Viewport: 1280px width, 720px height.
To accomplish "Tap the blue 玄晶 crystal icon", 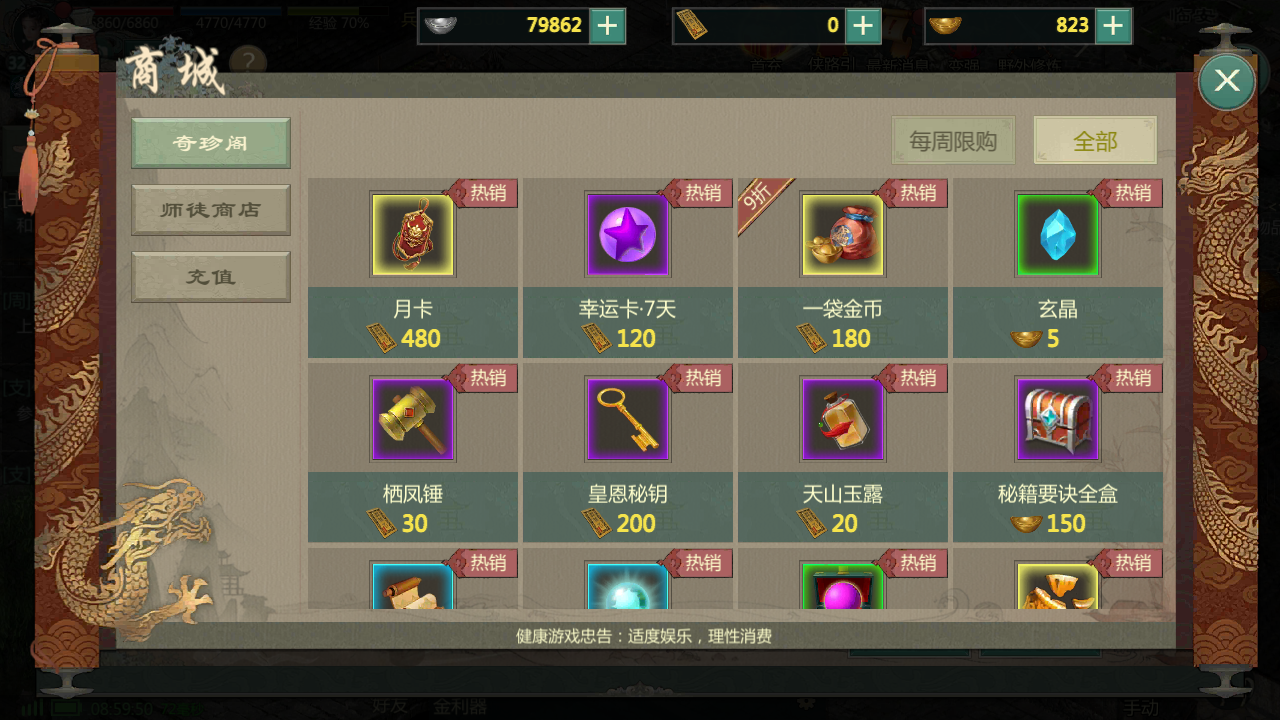I will click(1058, 235).
